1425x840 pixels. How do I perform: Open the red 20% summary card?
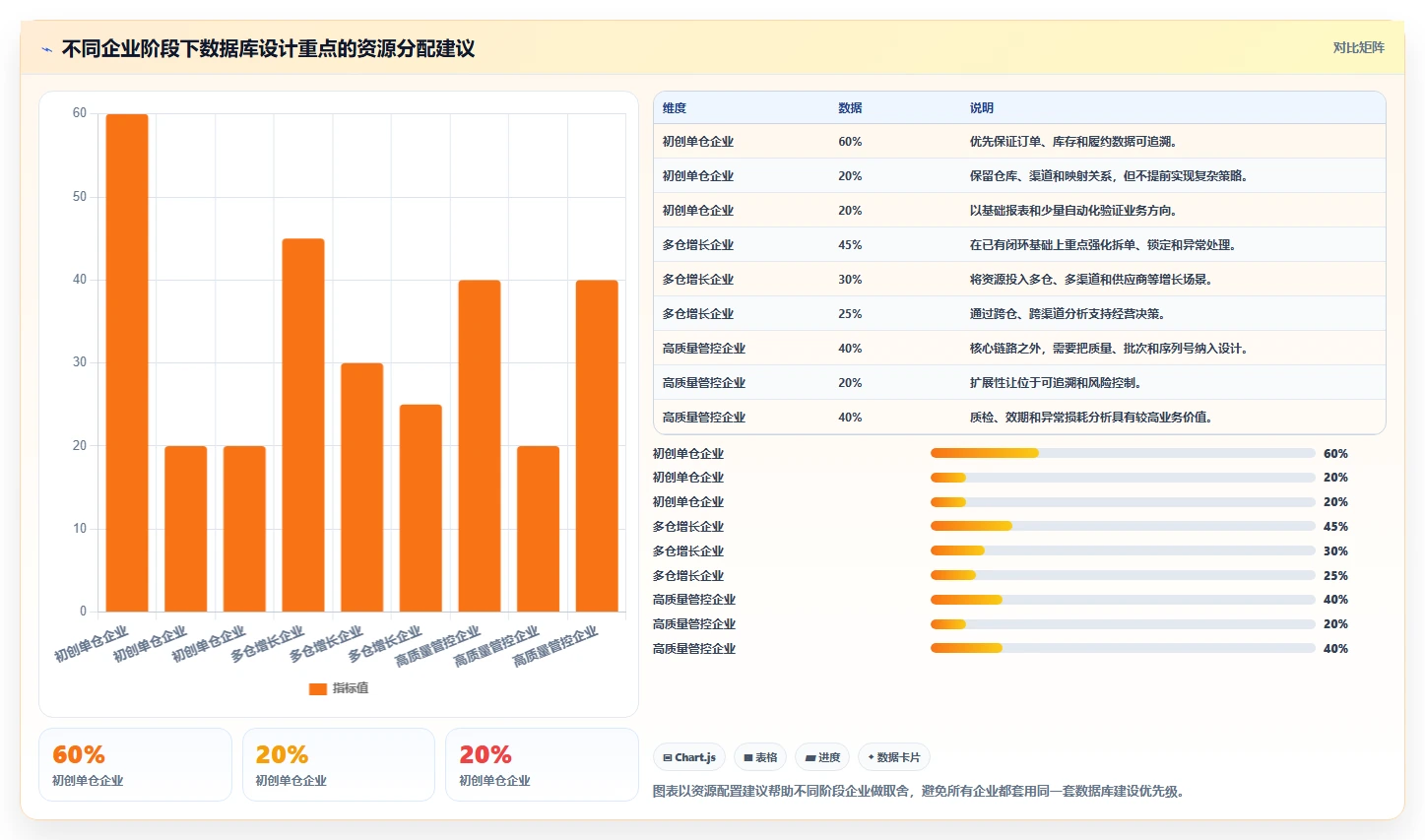[x=542, y=764]
